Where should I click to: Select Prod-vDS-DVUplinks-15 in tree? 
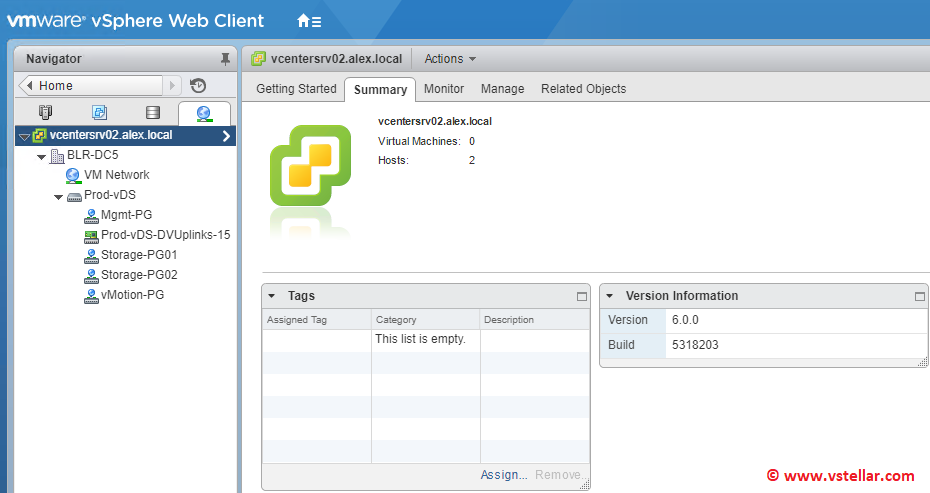click(x=165, y=235)
